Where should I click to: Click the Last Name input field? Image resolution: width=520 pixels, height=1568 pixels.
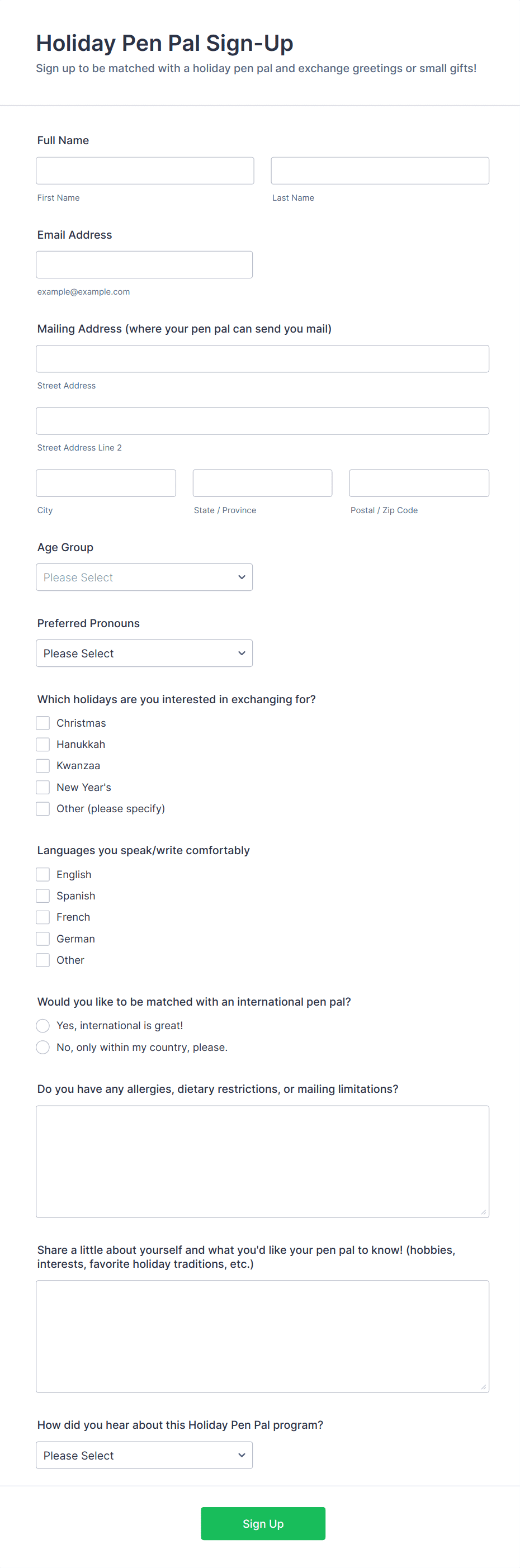click(x=379, y=170)
